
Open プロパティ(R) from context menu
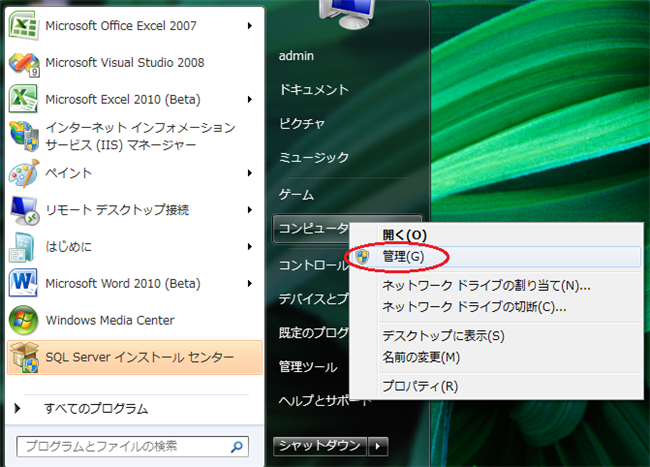(x=420, y=386)
